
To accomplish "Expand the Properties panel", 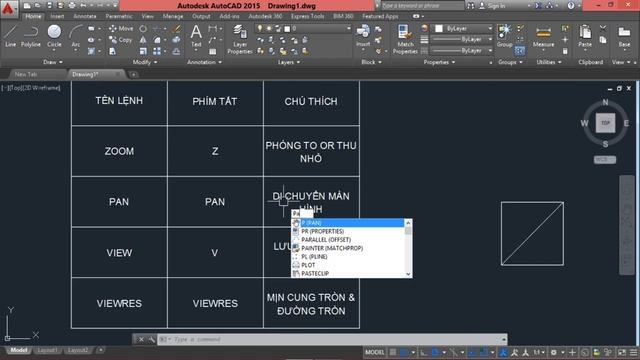I will point(439,62).
